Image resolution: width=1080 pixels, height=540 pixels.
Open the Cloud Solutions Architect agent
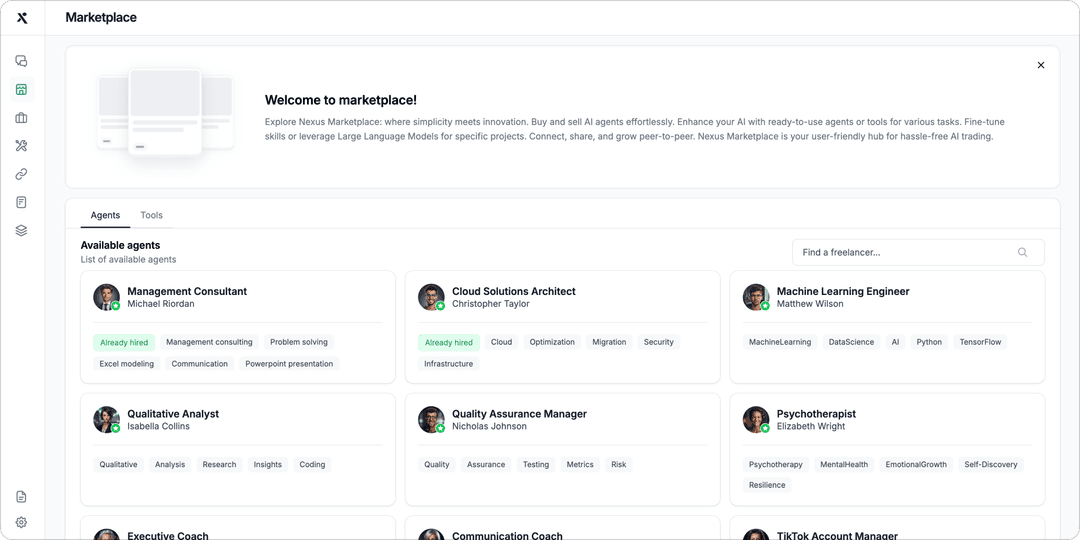tap(513, 292)
